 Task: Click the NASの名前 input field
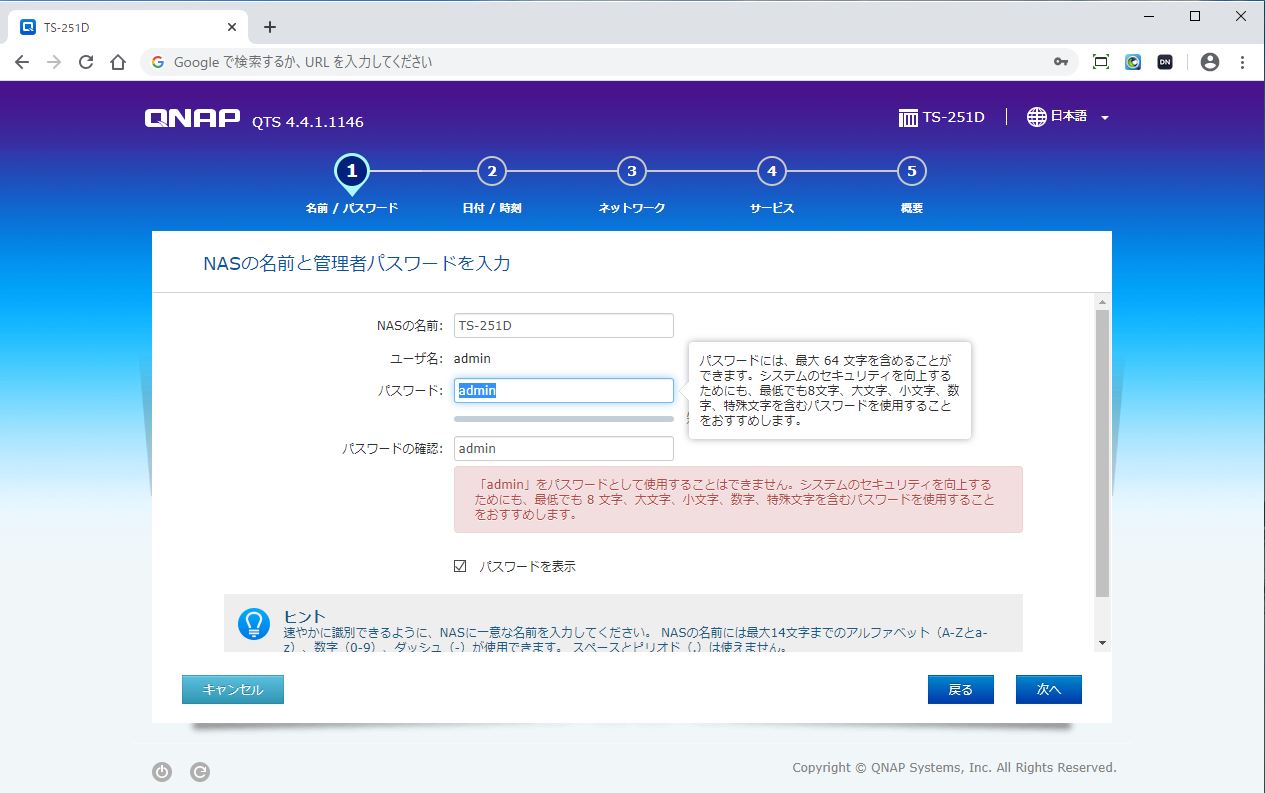pos(563,325)
